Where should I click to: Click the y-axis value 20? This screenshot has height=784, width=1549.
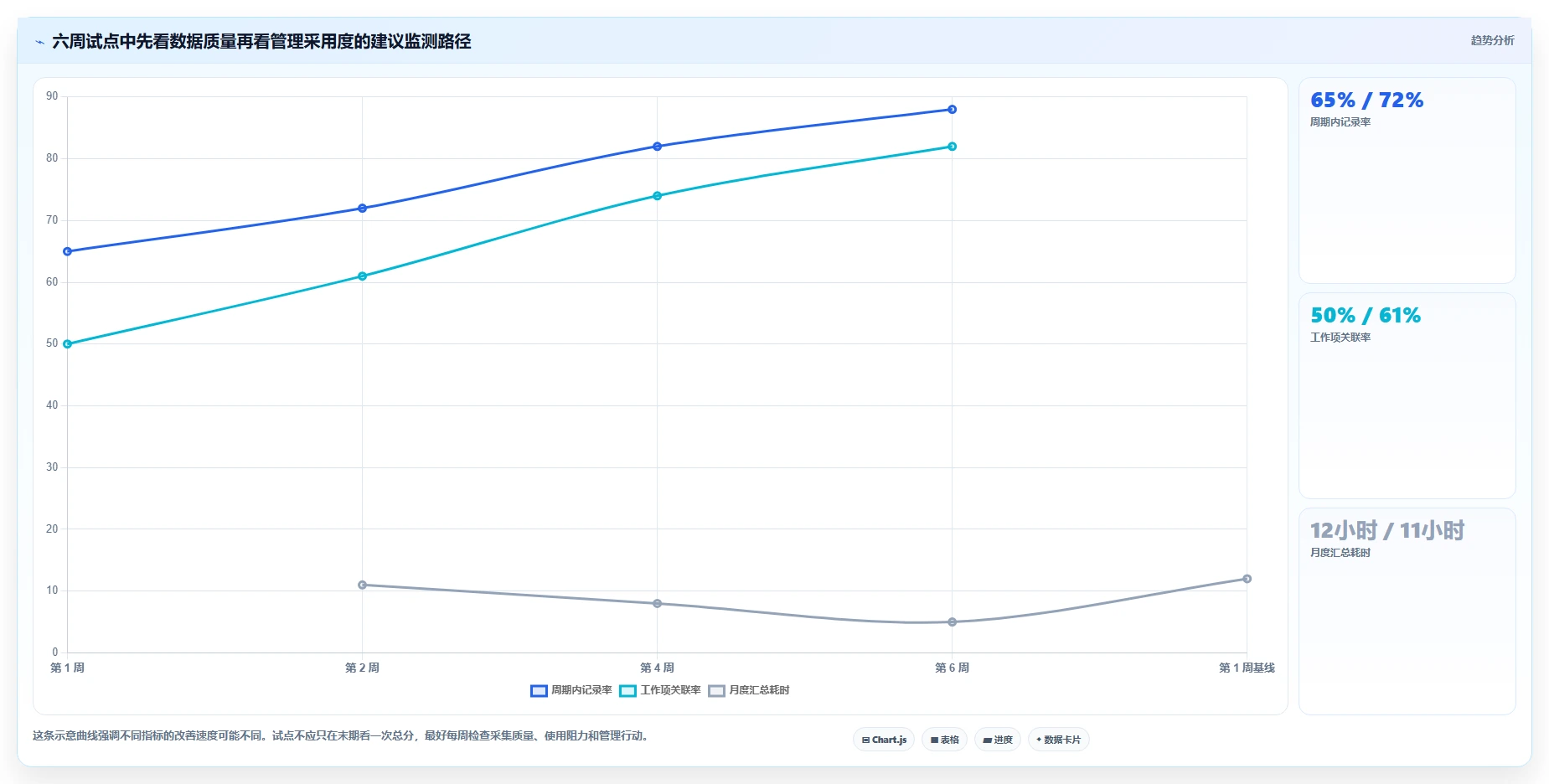[52, 529]
